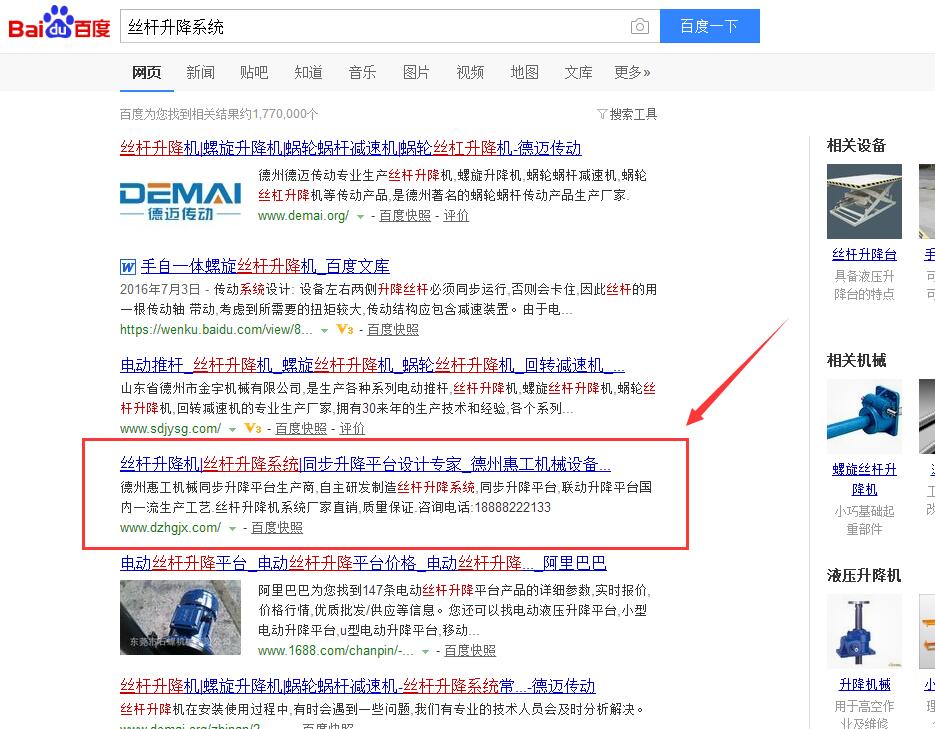Click the Word document icon beside the Wenku result

click(127, 267)
